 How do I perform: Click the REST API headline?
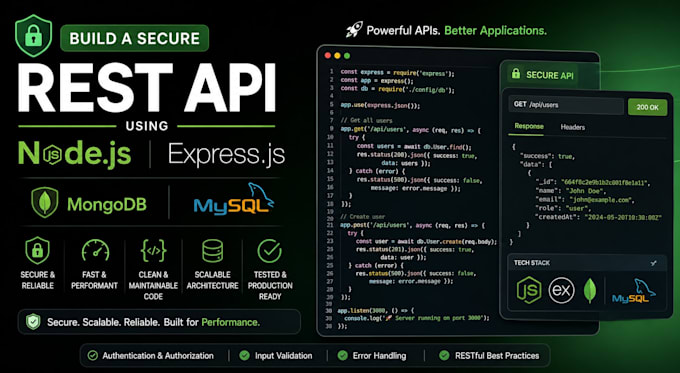147,88
